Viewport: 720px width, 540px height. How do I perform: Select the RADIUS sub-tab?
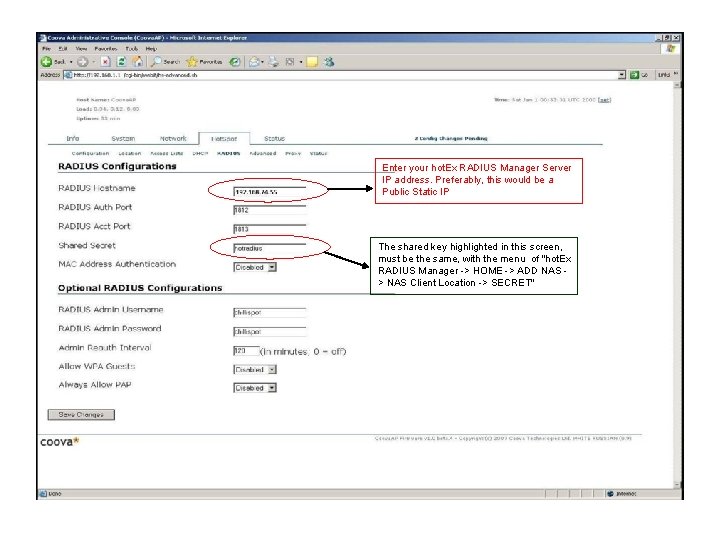[229, 153]
